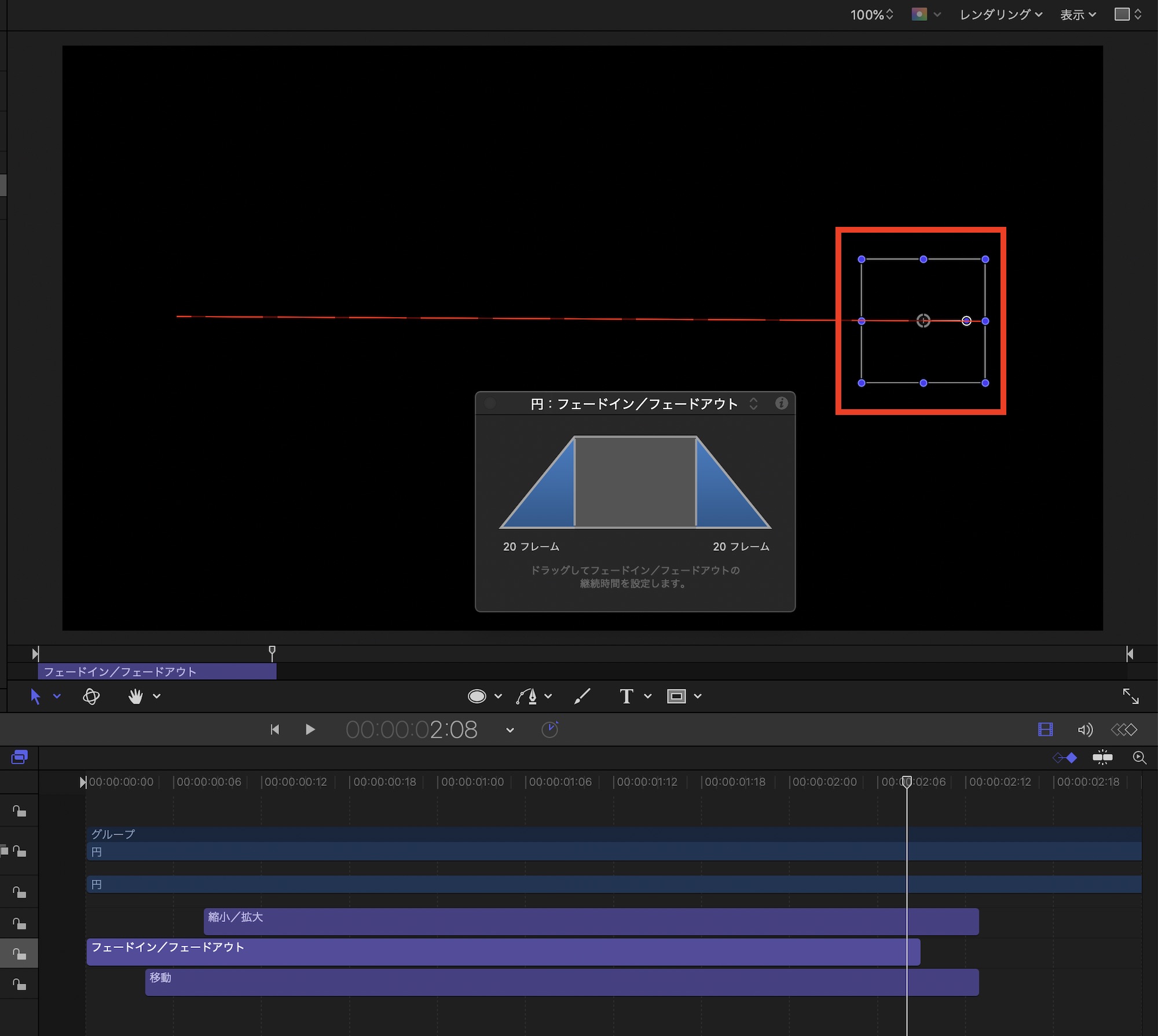This screenshot has width=1158, height=1036.
Task: Select the Pan hand tool
Action: click(x=135, y=696)
